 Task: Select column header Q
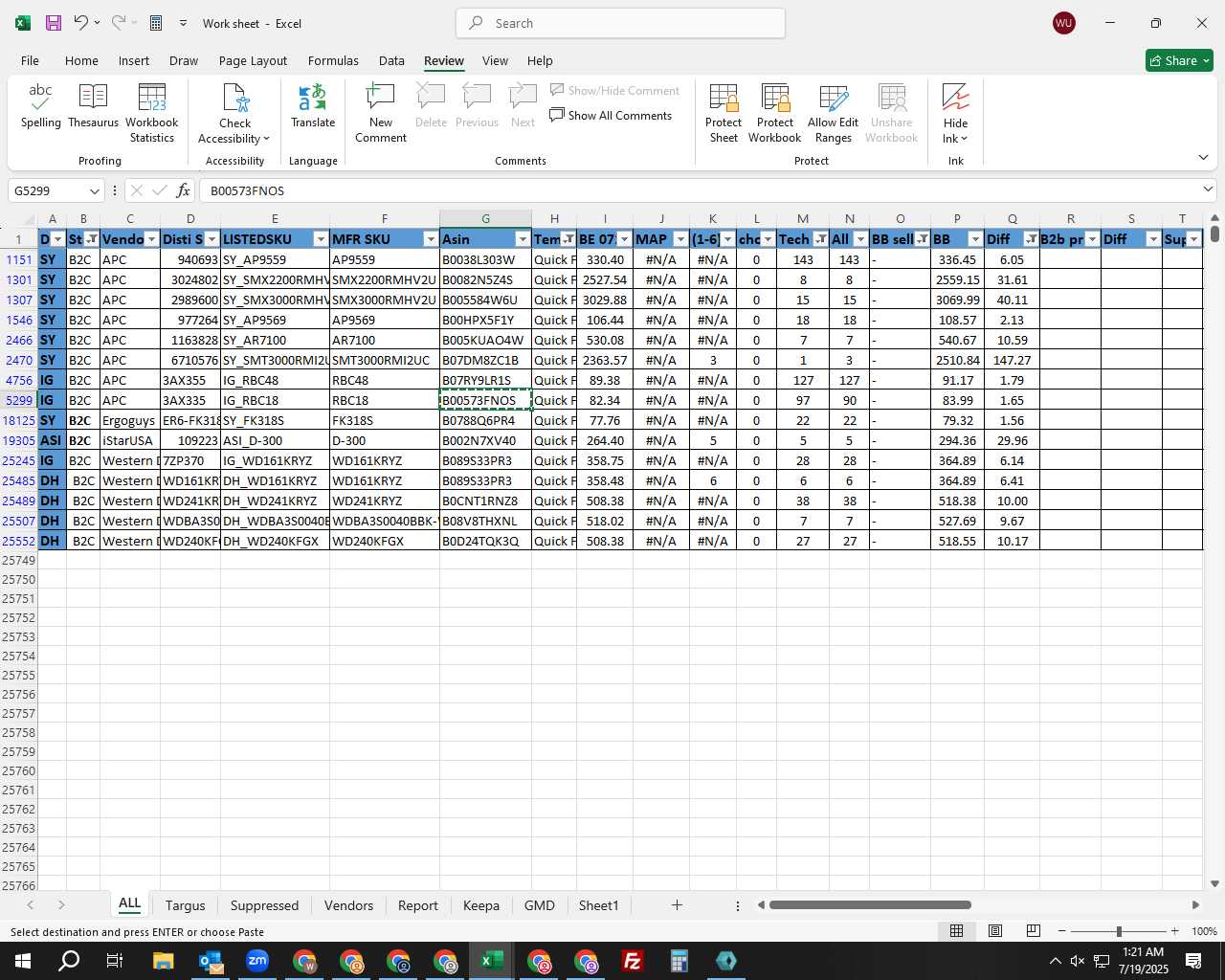[1012, 219]
